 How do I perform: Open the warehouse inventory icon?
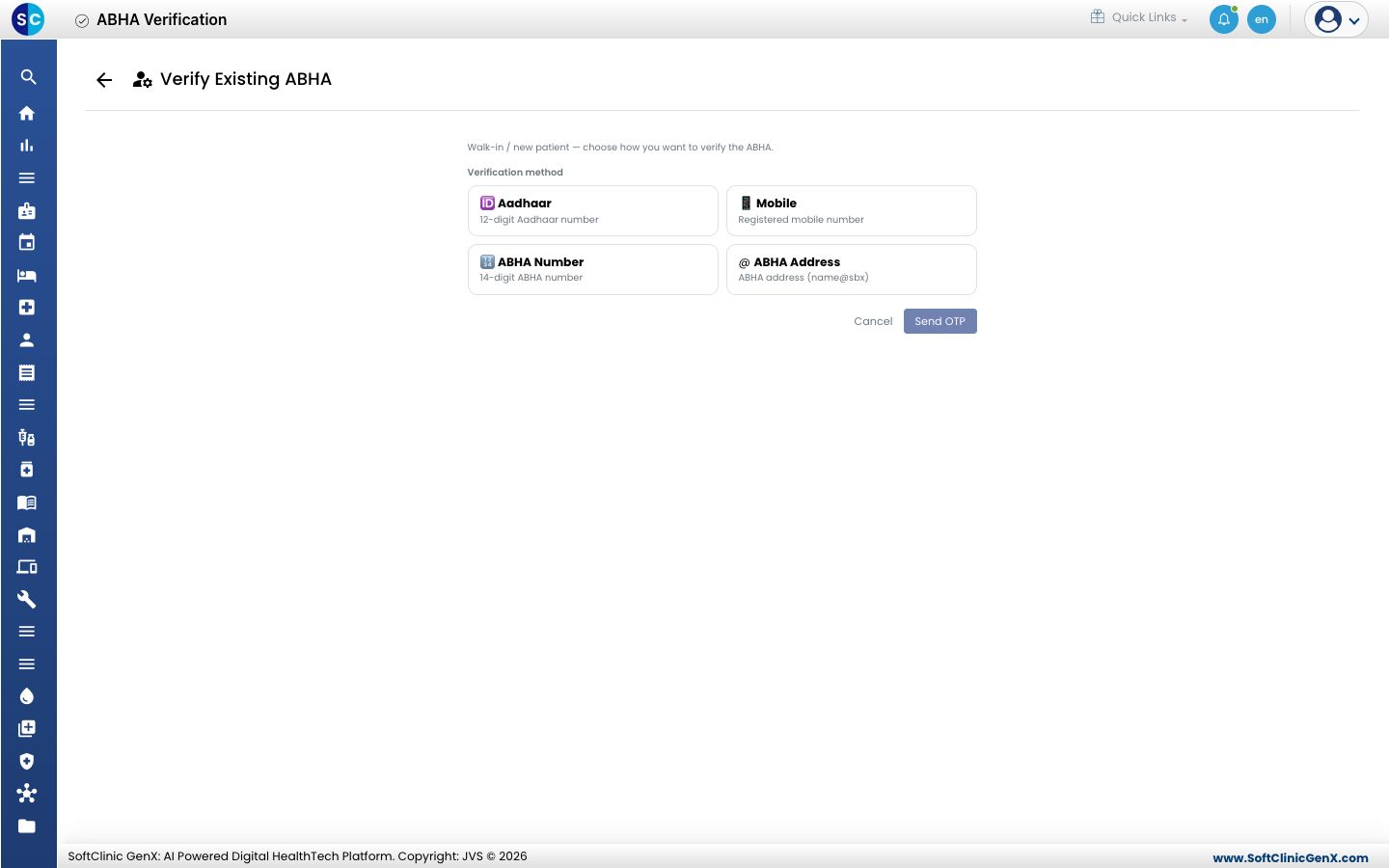27,534
